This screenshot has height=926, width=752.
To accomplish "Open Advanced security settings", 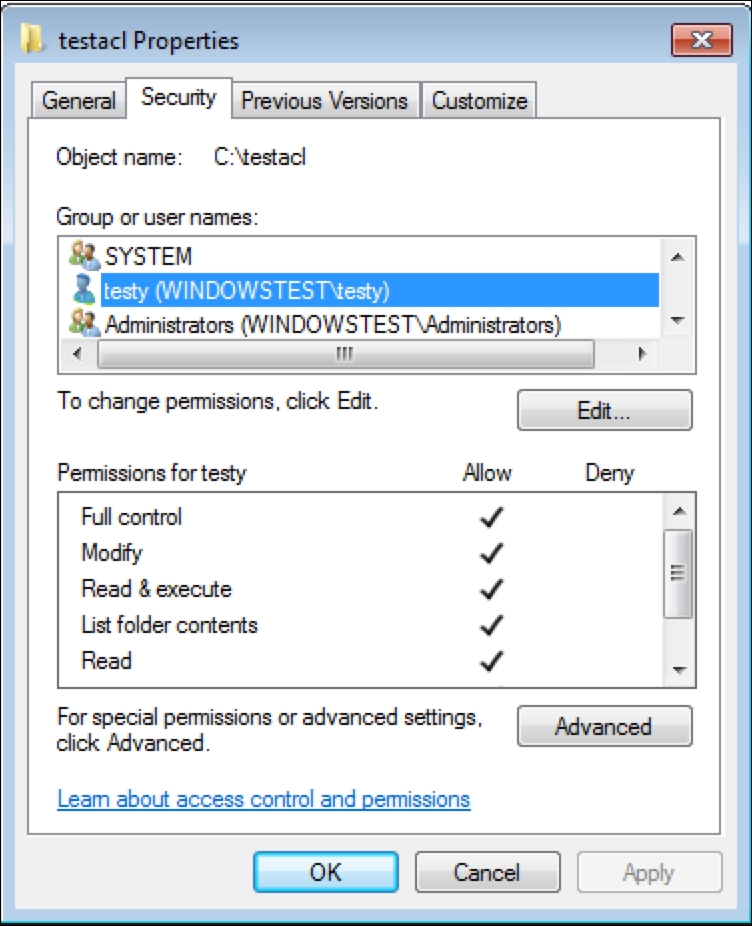I will pyautogui.click(x=603, y=727).
